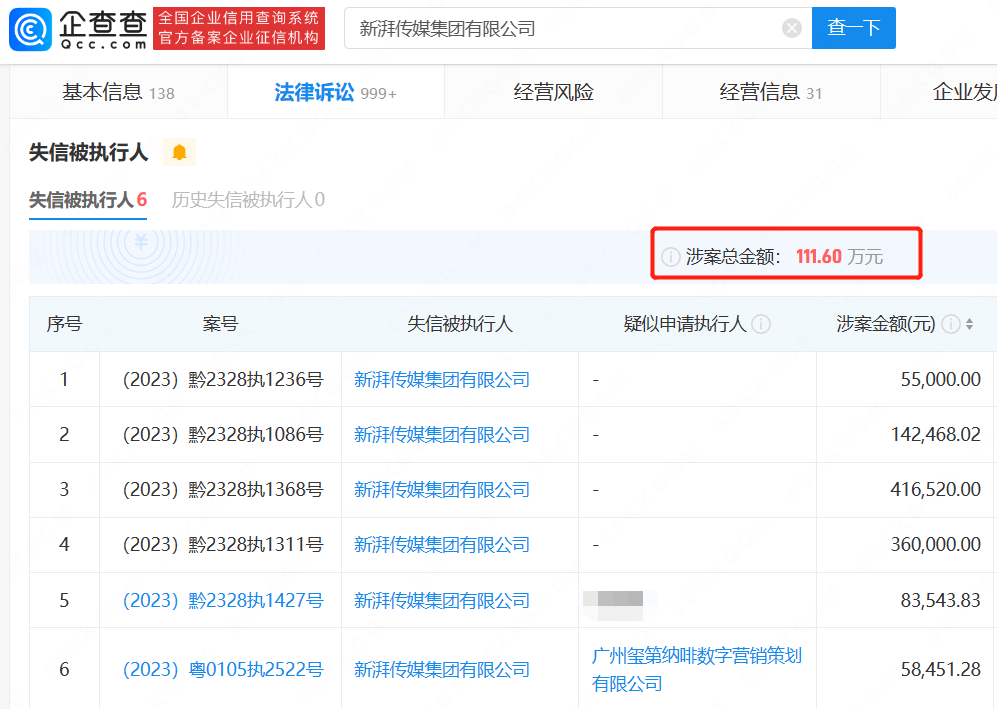Open the 法律诉讼 tab
Screen dimensions: 997x709
(x=336, y=93)
